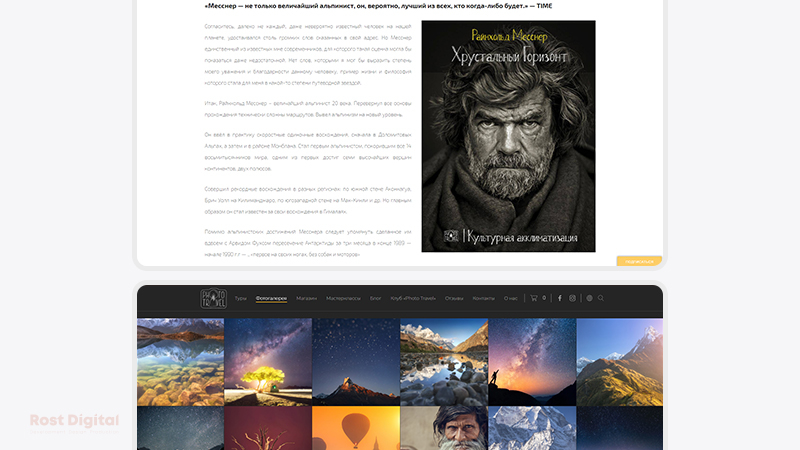Open the glowing yellow tree photo
The height and width of the screenshot is (450, 800).
pos(268,362)
